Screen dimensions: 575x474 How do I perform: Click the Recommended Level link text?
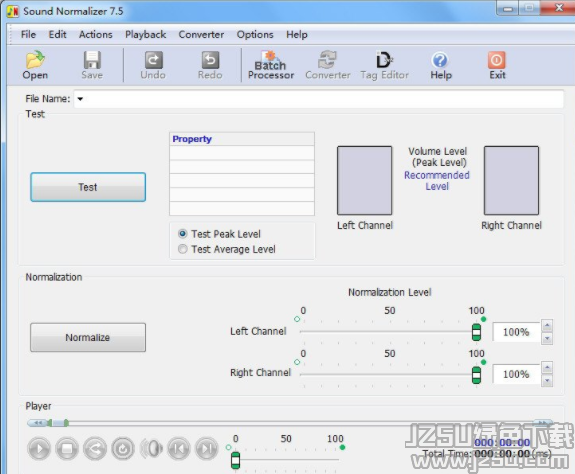437,181
